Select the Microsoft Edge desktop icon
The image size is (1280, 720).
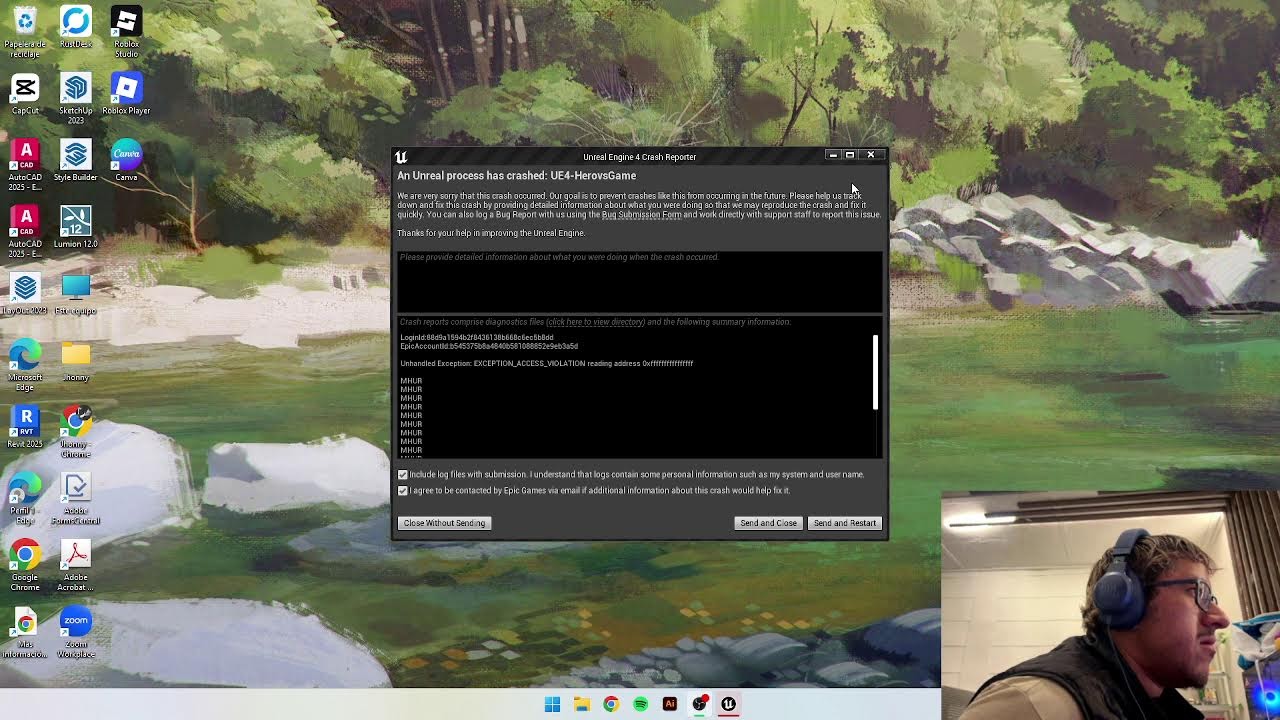click(25, 365)
